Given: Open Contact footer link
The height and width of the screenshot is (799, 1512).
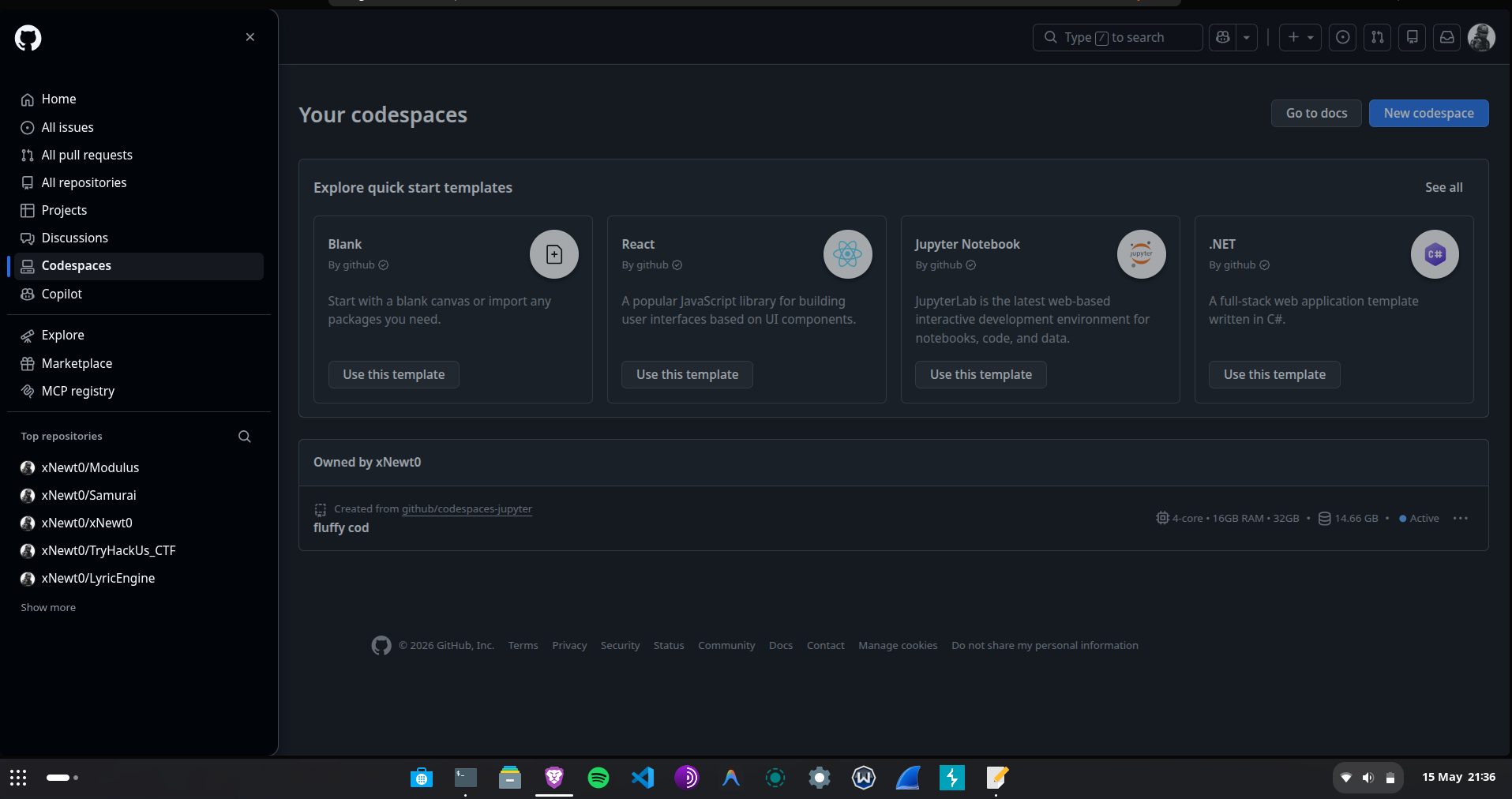Looking at the screenshot, I should [x=825, y=646].
